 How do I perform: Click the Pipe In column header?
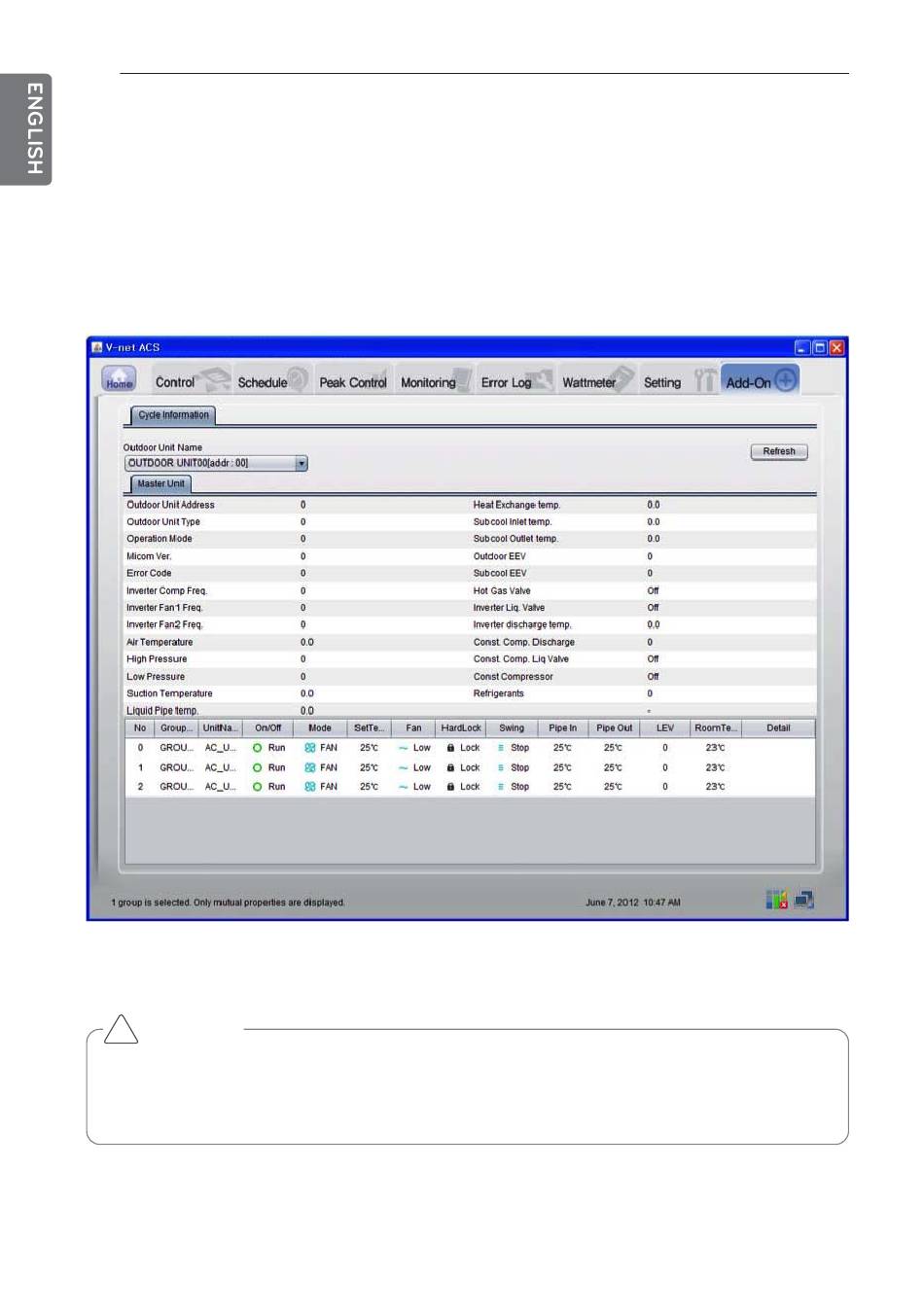click(x=562, y=728)
